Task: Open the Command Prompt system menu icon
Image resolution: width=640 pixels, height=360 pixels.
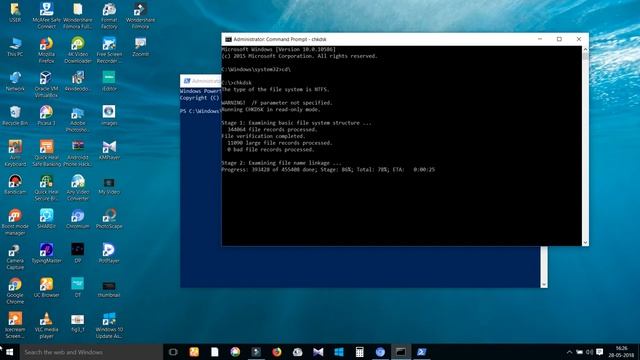Action: coord(229,39)
